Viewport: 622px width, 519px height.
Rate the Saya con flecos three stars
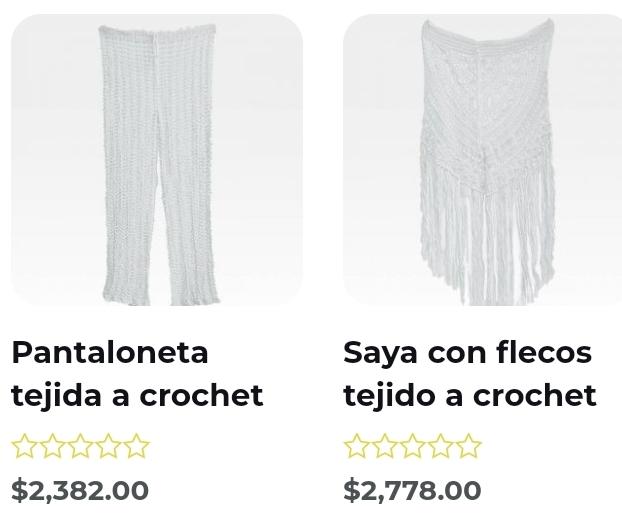[412, 446]
